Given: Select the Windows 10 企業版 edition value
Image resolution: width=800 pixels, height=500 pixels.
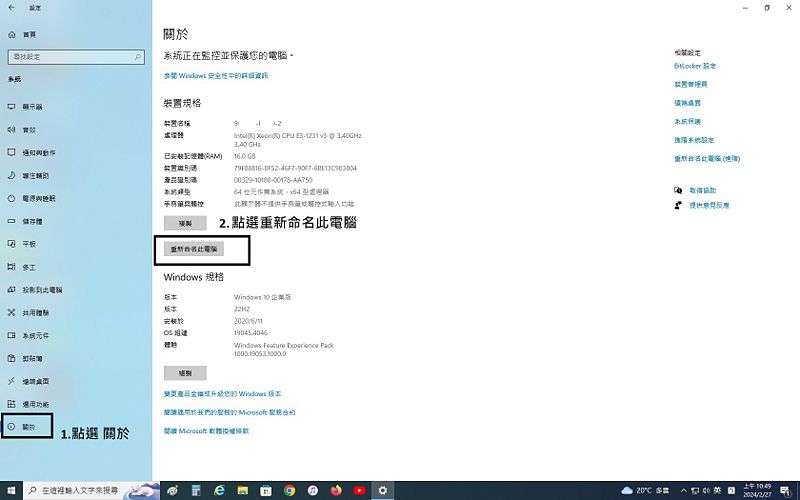Looking at the screenshot, I should tap(262, 297).
